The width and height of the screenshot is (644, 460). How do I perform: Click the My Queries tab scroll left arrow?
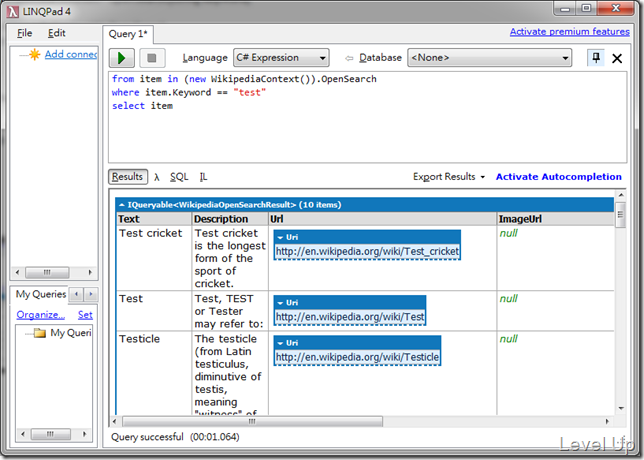click(x=76, y=294)
